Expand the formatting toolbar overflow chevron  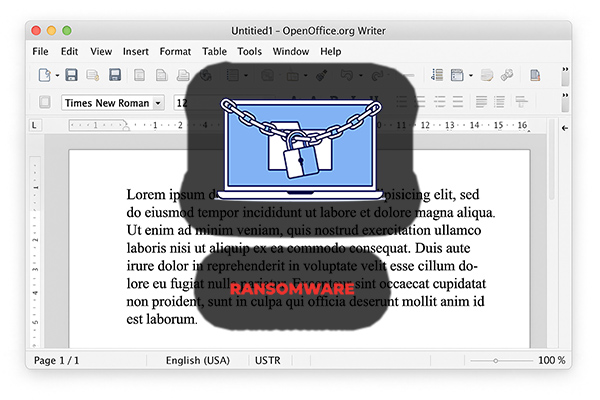pos(565,95)
